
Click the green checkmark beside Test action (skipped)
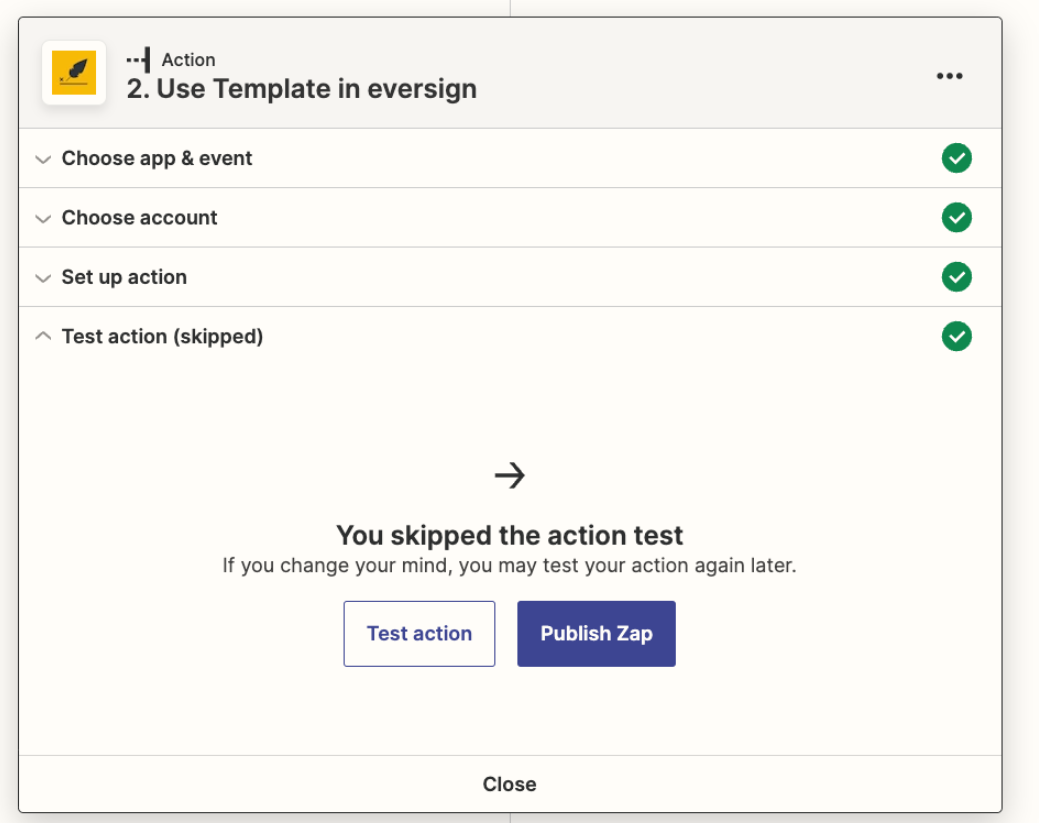[x=956, y=337]
